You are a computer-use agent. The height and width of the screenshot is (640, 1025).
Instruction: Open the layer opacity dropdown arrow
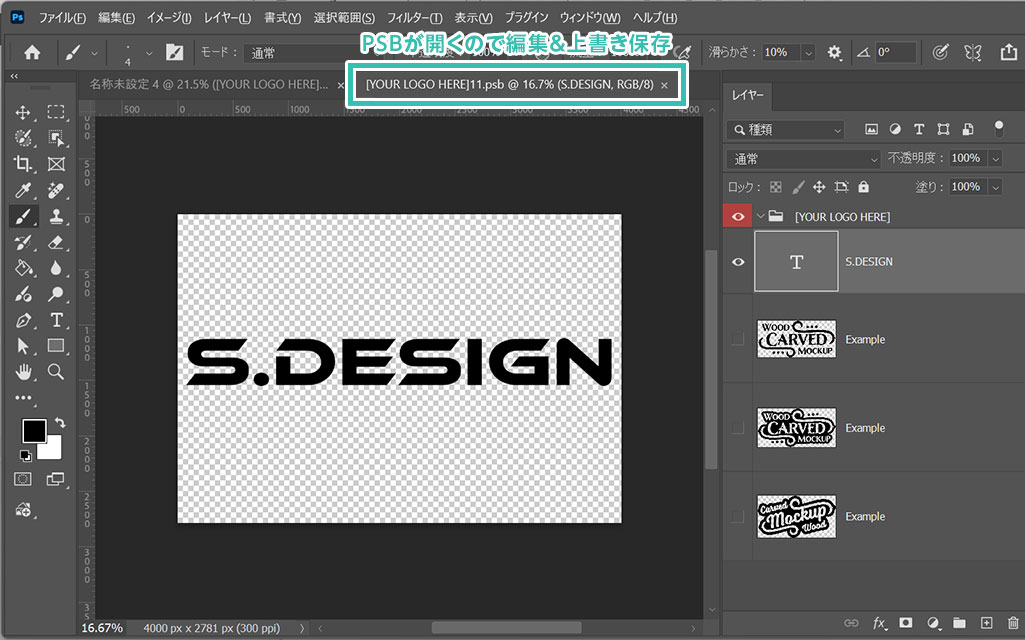995,159
